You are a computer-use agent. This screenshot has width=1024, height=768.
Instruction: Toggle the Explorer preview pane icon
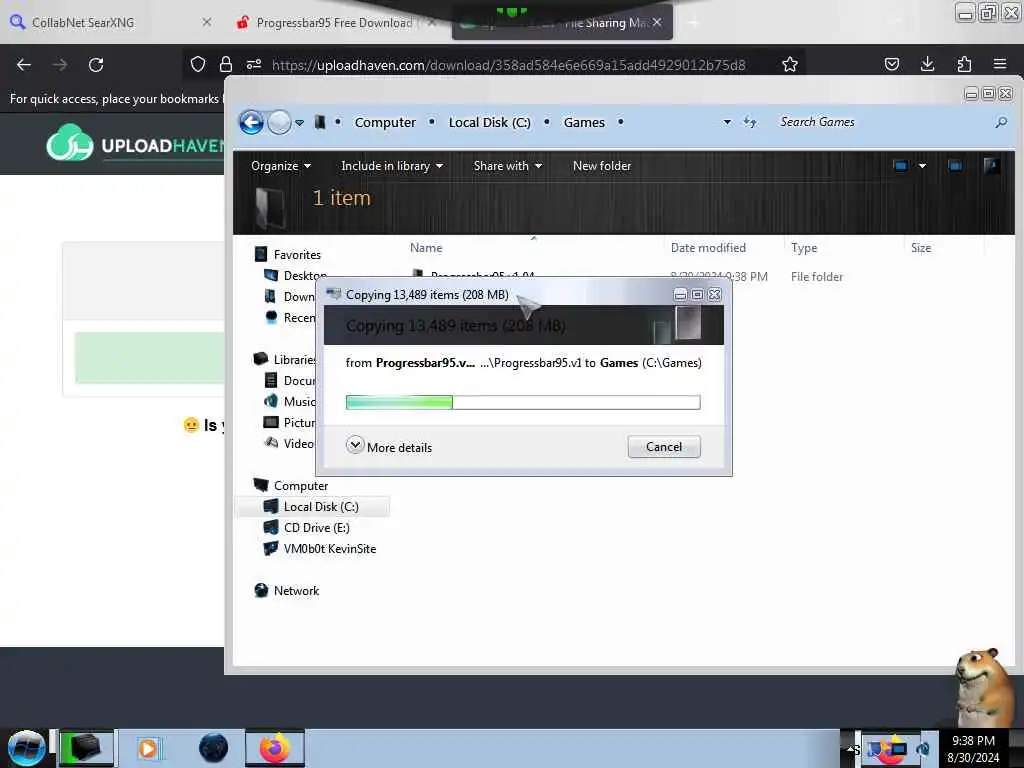955,166
